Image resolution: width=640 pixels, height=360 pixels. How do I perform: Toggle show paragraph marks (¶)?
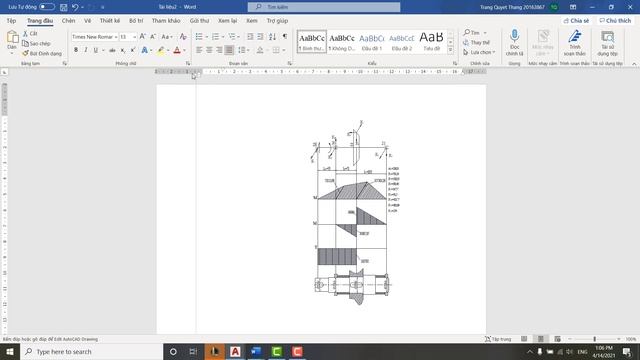coord(285,37)
